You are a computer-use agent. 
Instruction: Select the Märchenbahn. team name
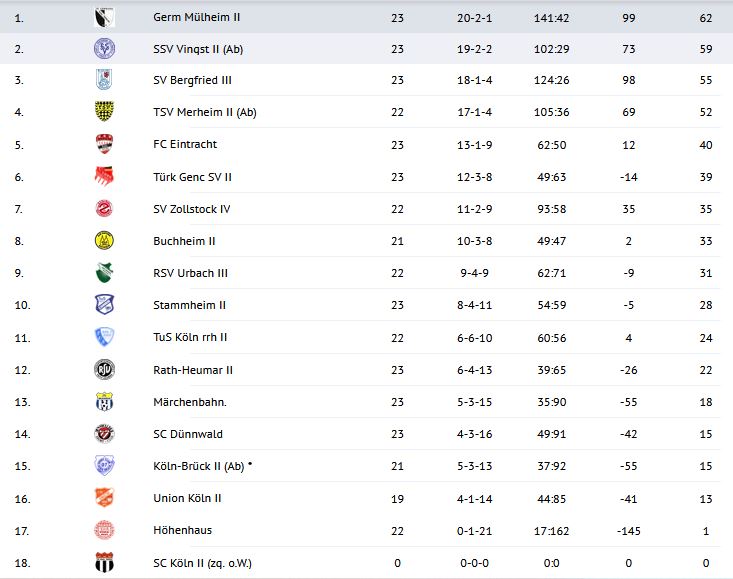190,402
